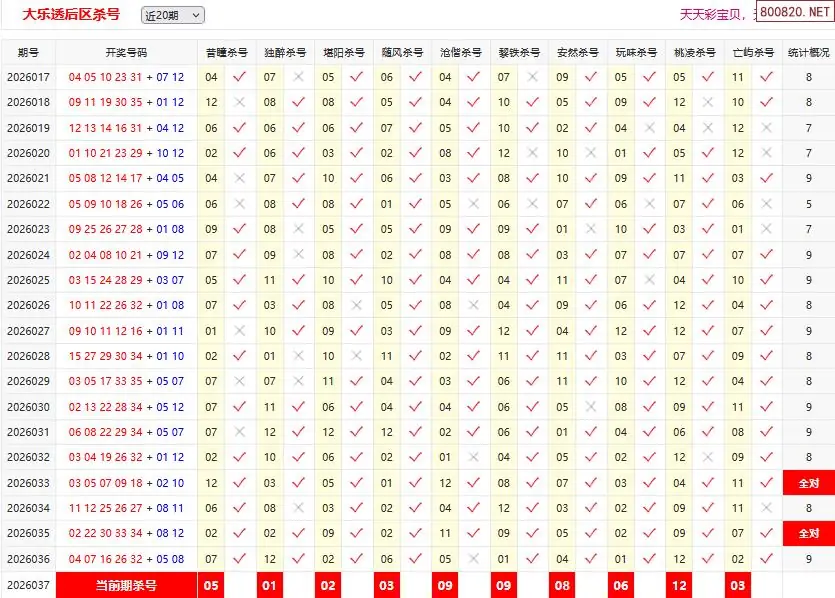
Task: Click cross mark for 玩味 in issue 2026025
Action: tap(649, 280)
